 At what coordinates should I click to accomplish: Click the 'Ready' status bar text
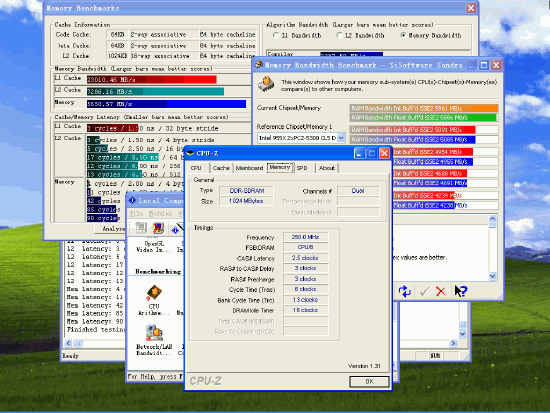click(x=71, y=356)
